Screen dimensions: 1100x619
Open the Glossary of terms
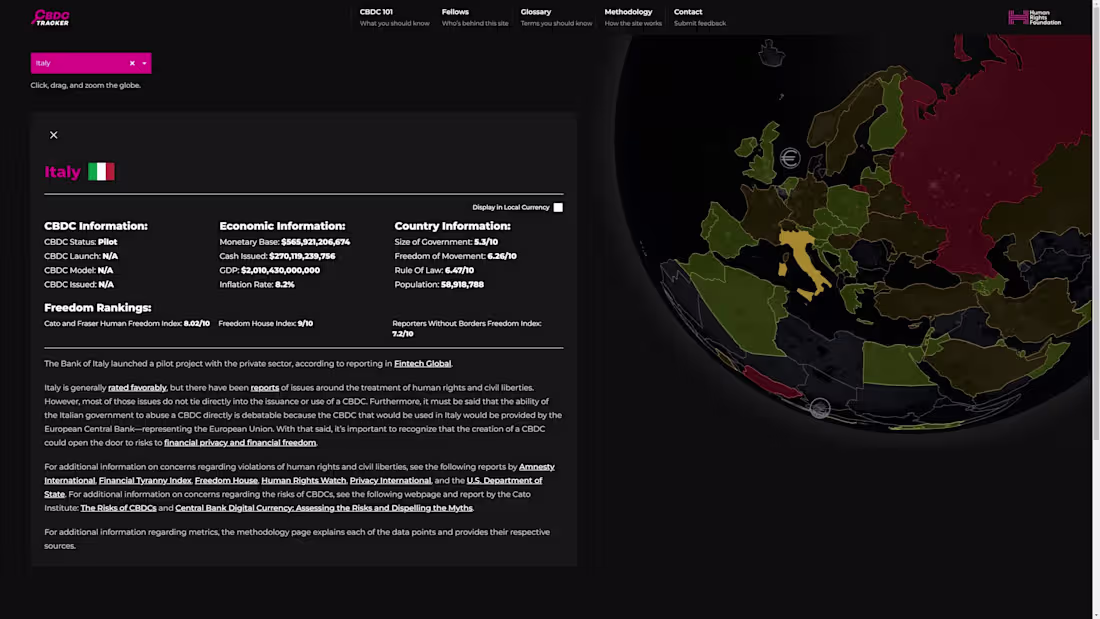click(536, 11)
